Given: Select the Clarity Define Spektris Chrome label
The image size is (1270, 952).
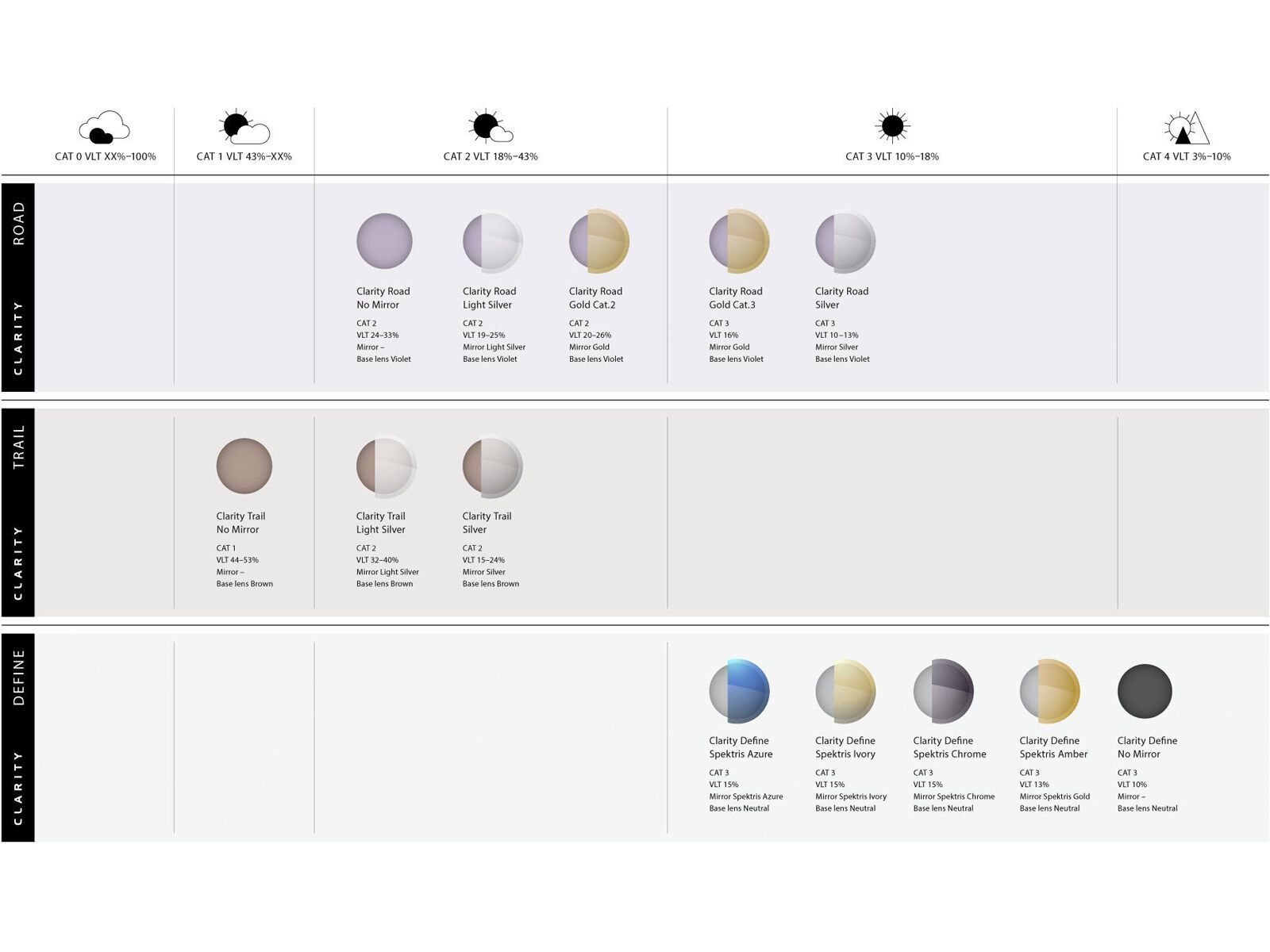Looking at the screenshot, I should click(x=949, y=747).
